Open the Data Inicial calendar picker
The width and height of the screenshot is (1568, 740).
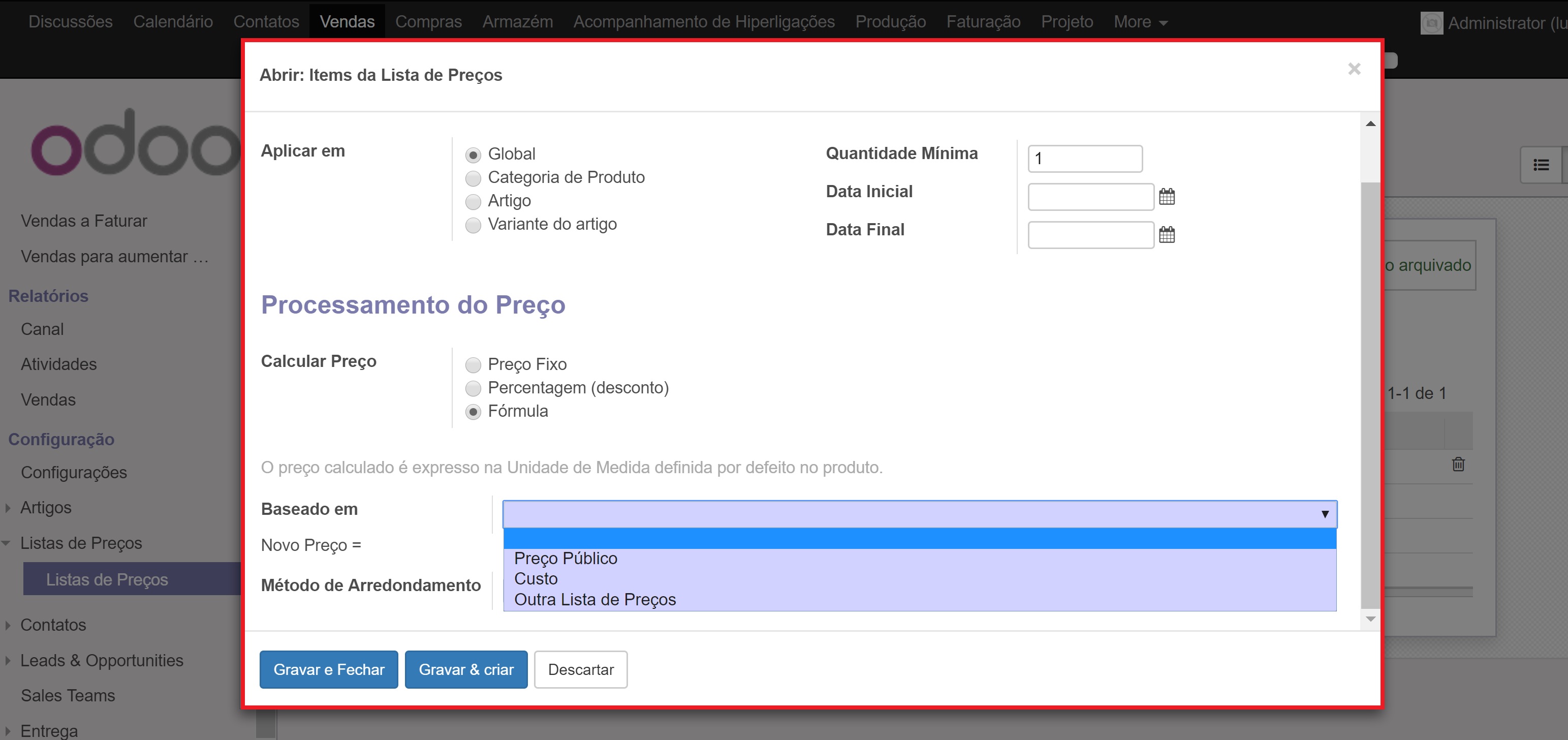click(1166, 197)
